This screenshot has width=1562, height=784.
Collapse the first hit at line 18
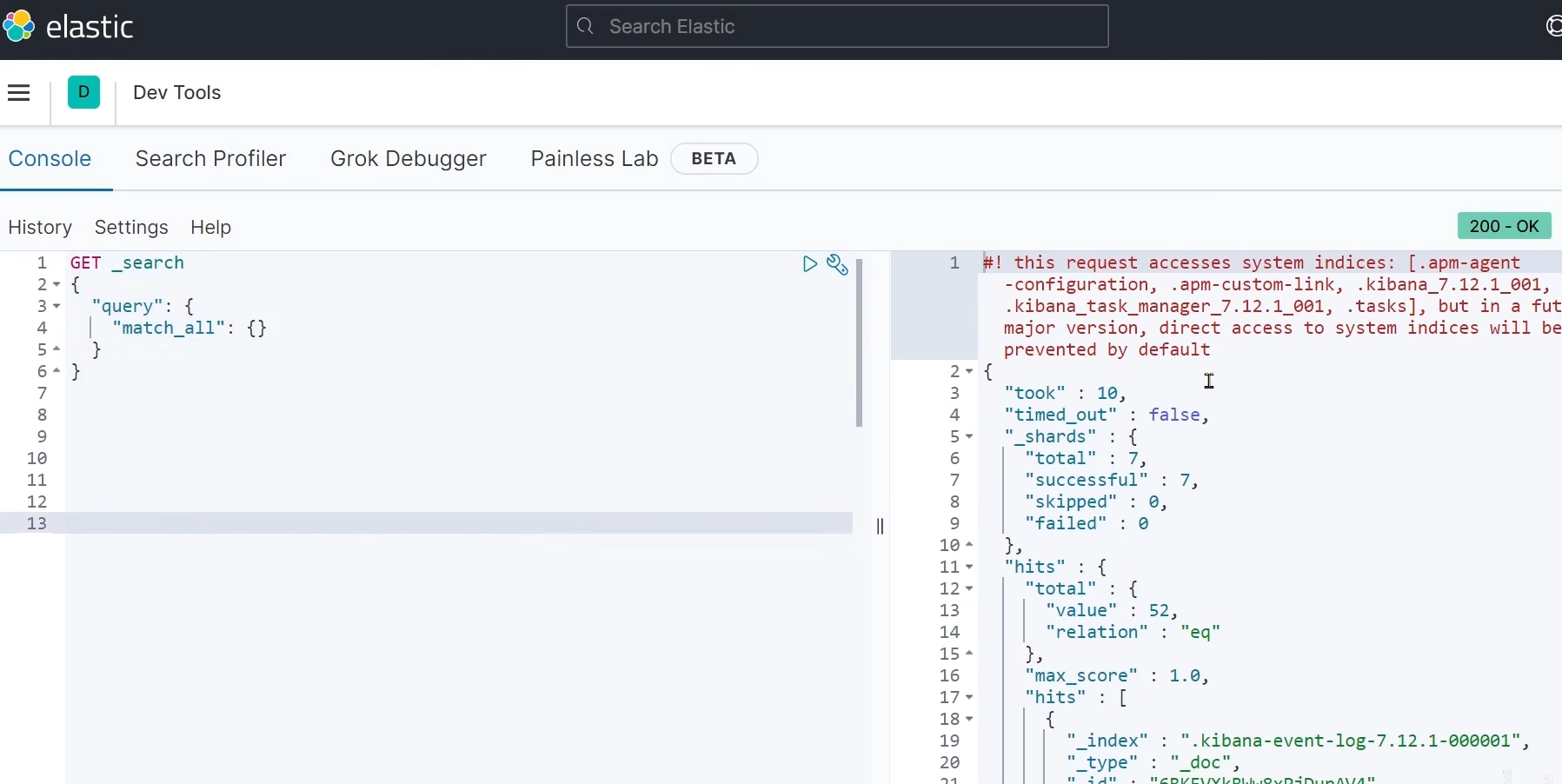[x=969, y=720]
